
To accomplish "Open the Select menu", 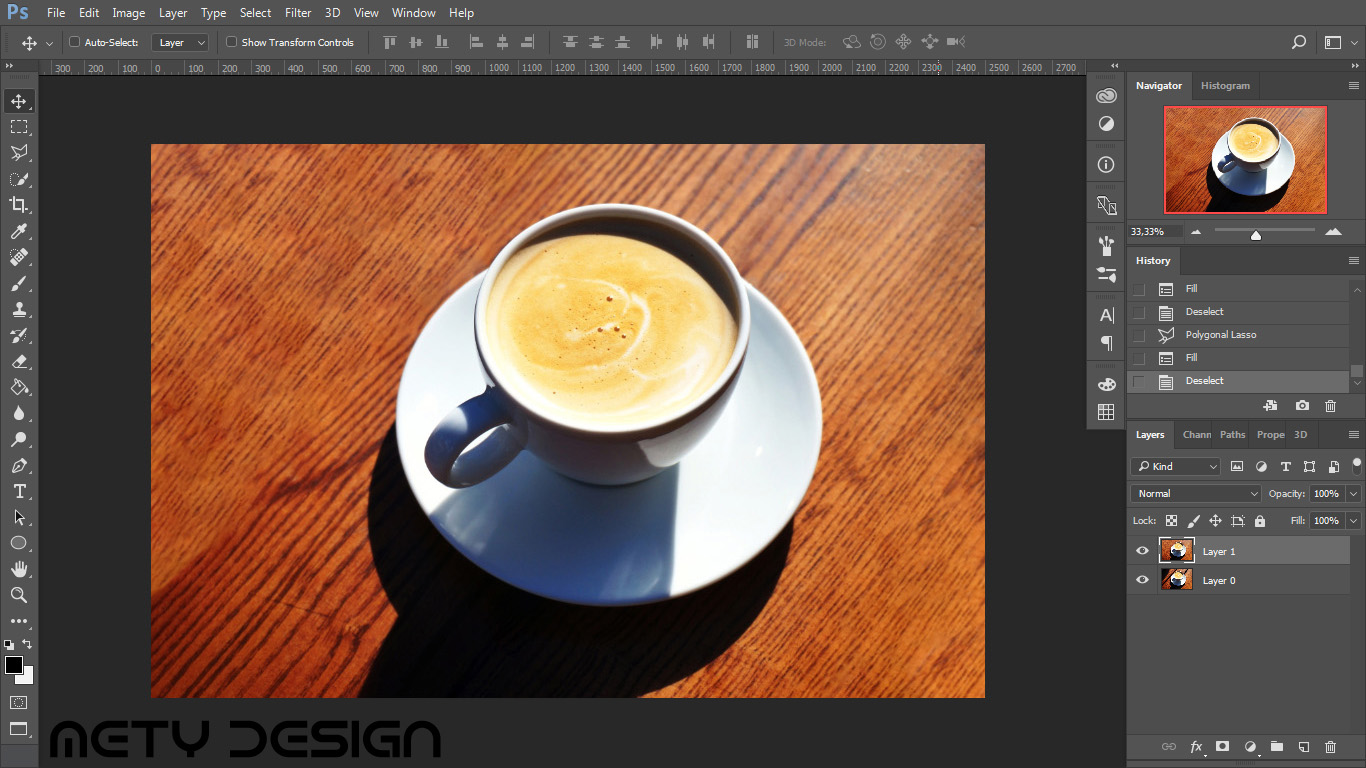I will pos(255,13).
